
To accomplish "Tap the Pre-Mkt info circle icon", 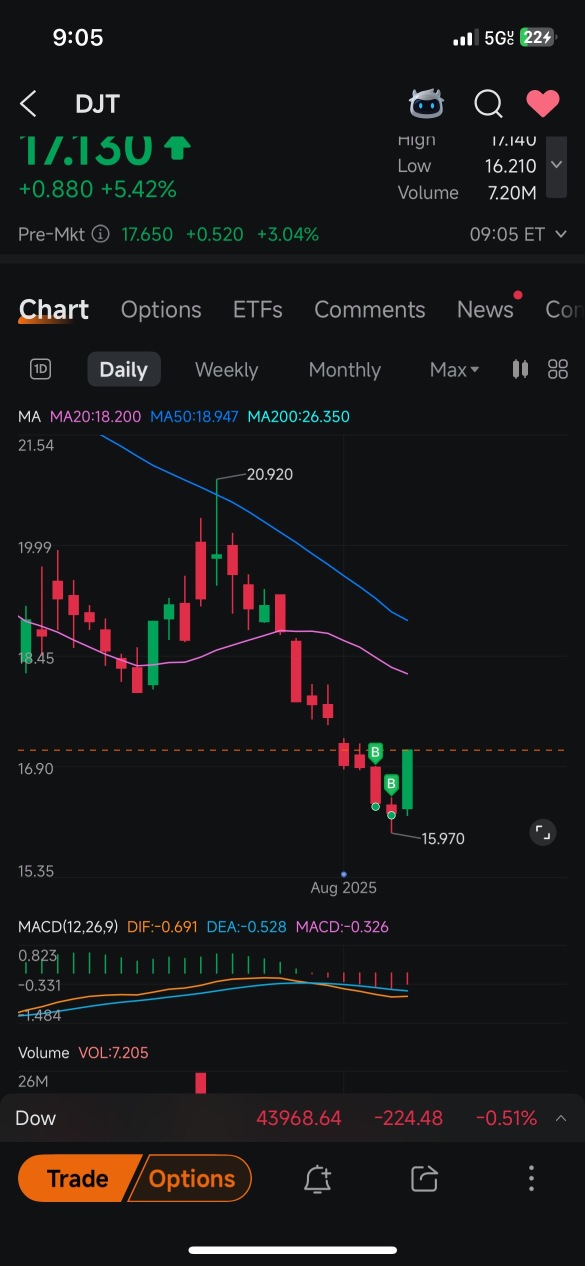I will tap(100, 234).
